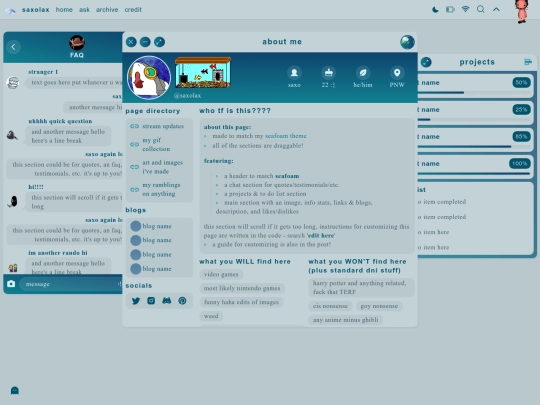Click the pink character figure in the top corner
This screenshot has height=405, width=540.
pos(522,11)
